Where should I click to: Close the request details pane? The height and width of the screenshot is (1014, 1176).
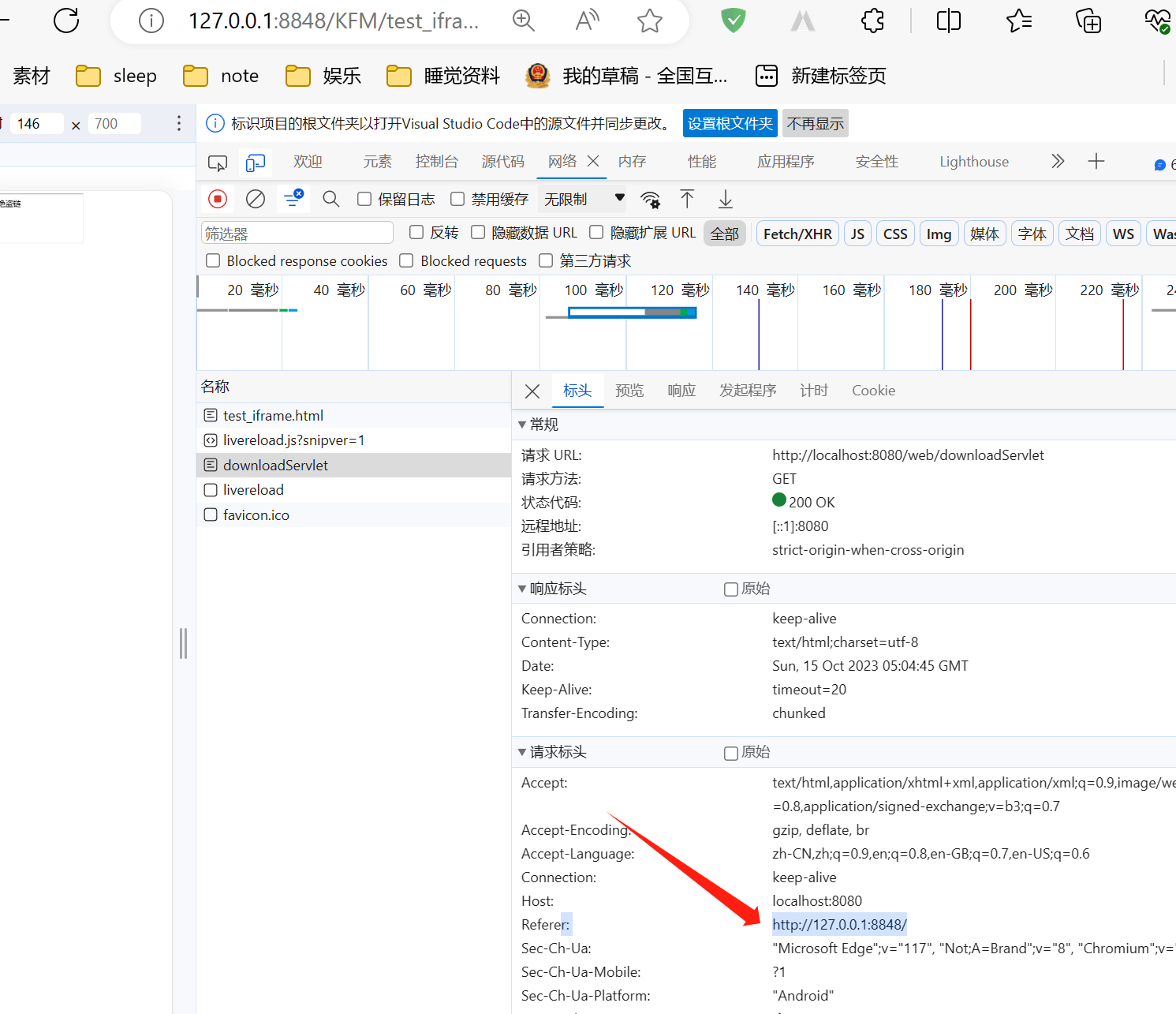(532, 391)
